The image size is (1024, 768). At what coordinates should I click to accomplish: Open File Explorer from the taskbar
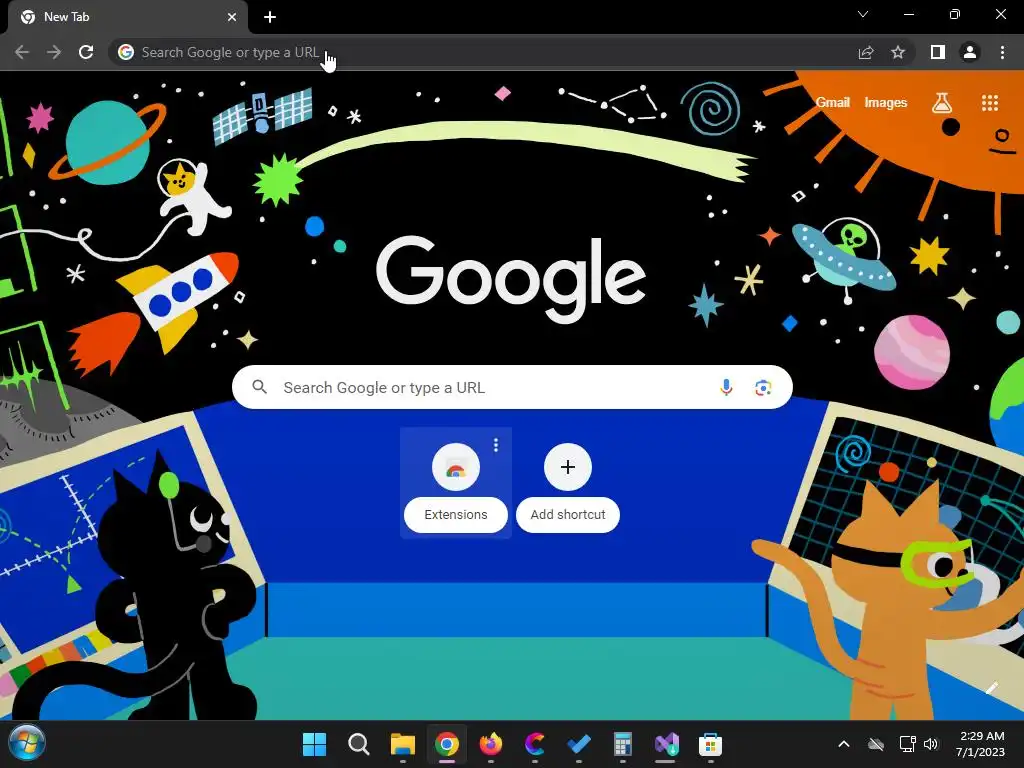click(x=403, y=744)
